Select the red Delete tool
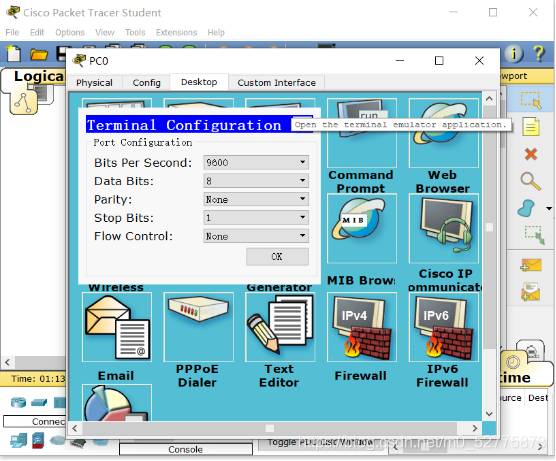556x461 pixels. click(530, 154)
